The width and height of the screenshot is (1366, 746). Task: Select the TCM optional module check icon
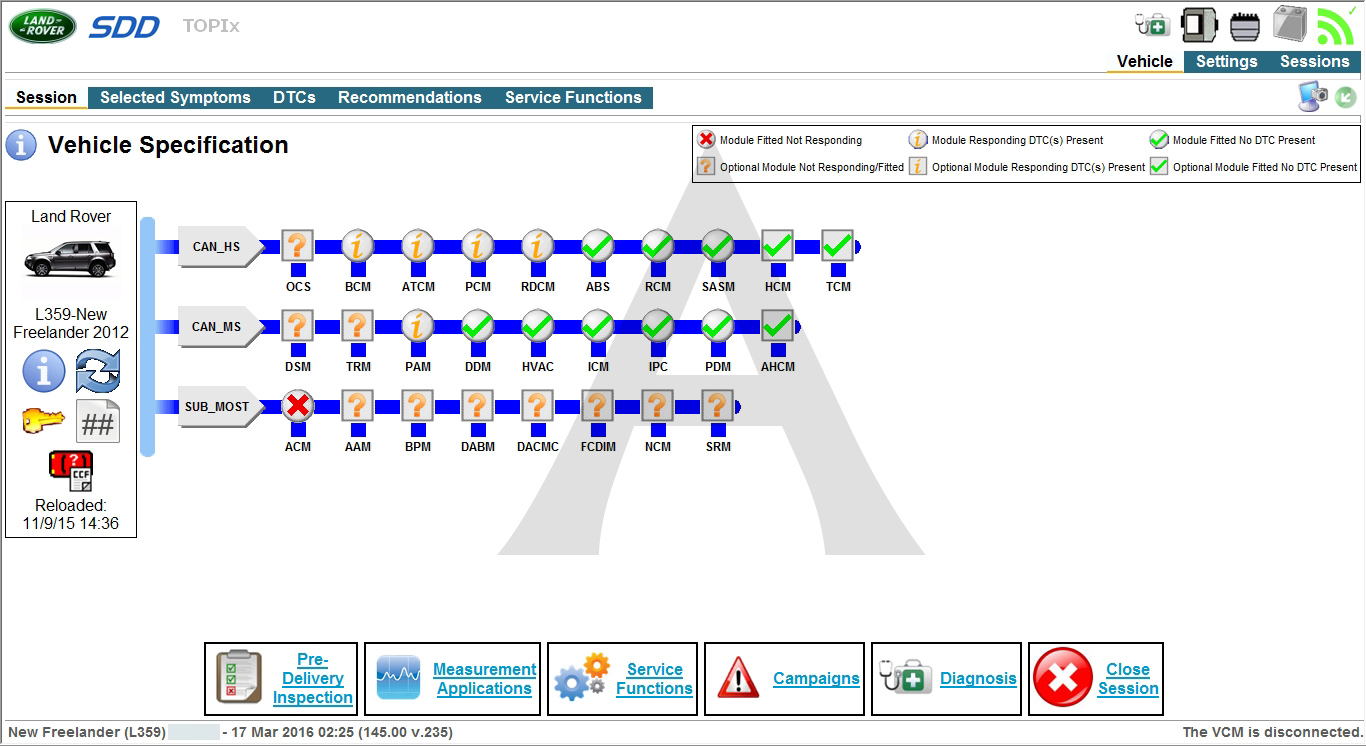pos(838,245)
